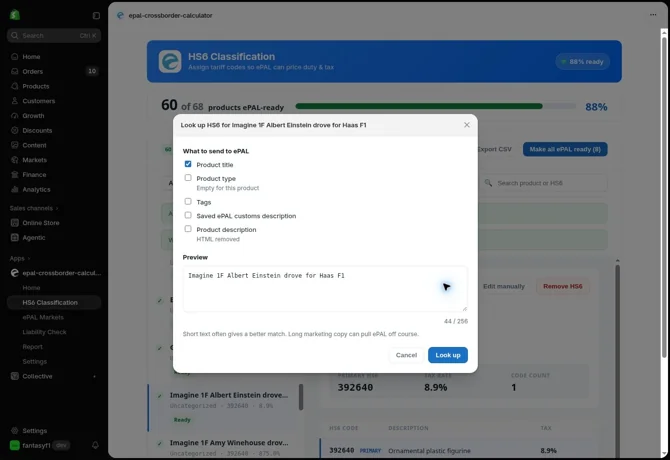Click the notifications bell icon
Viewport: 670px width, 460px height.
pyautogui.click(x=95, y=445)
